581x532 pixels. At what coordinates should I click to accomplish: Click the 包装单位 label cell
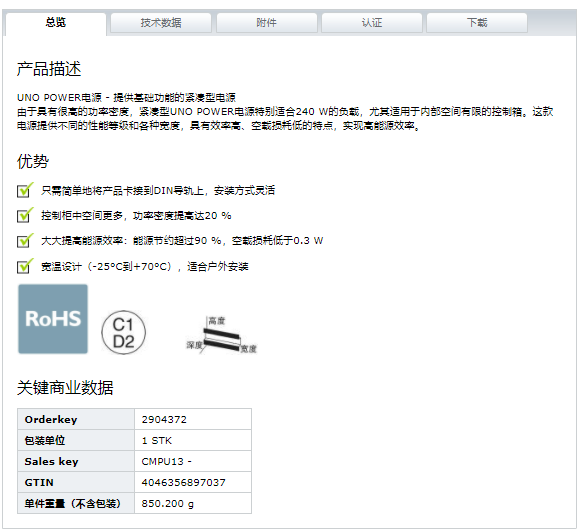(76, 440)
